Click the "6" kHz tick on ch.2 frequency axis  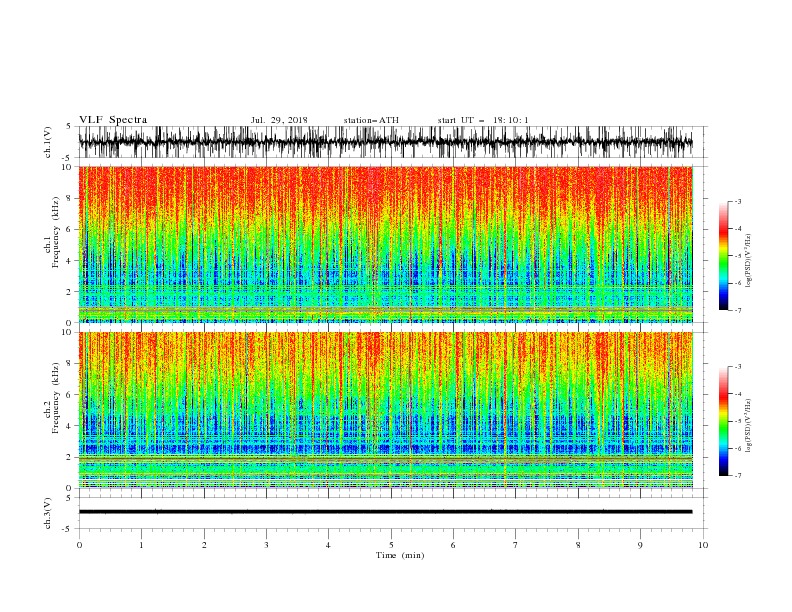coord(70,395)
